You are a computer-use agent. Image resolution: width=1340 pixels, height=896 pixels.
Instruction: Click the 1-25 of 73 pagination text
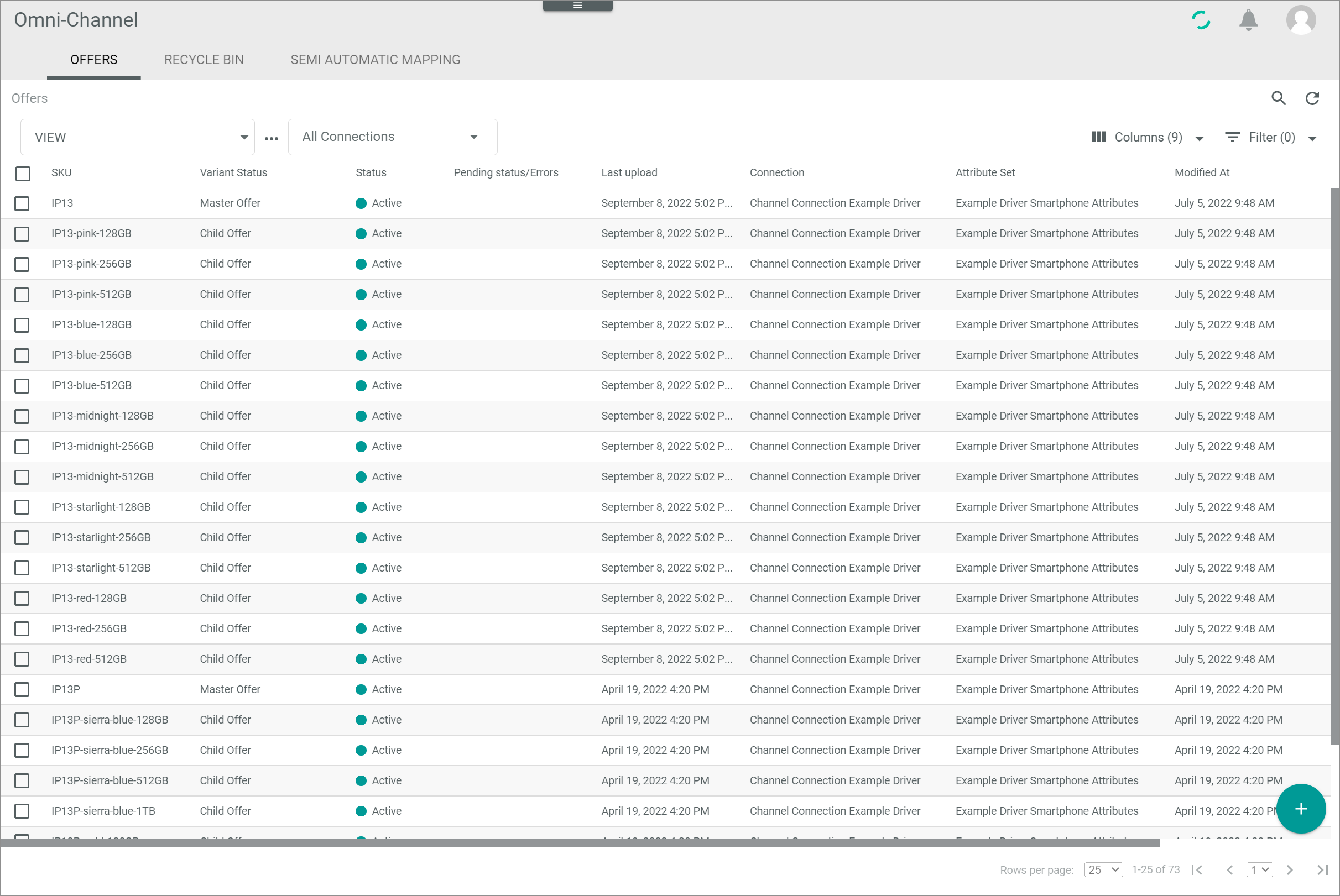click(1155, 869)
